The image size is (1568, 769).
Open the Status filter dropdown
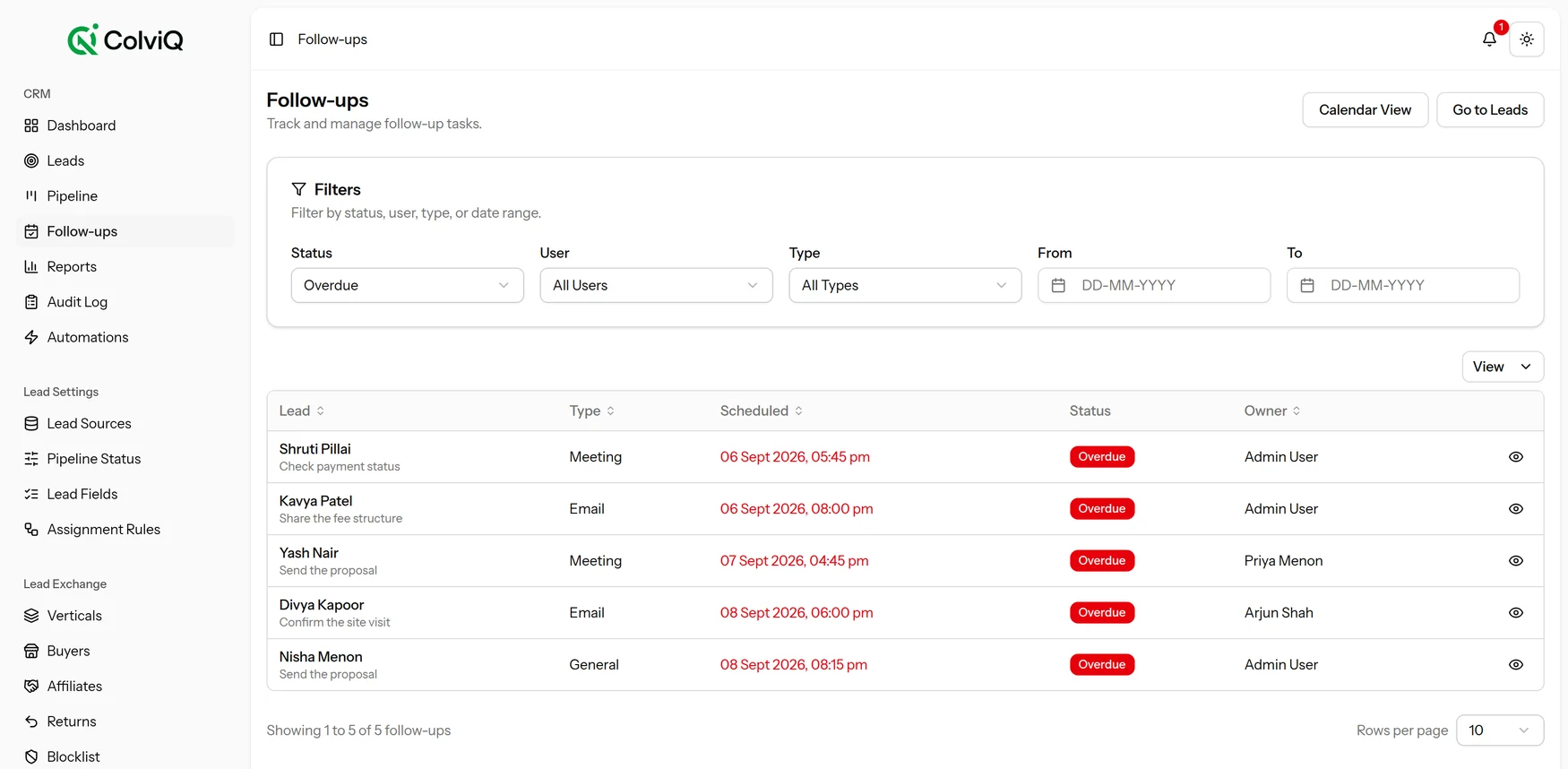coord(407,285)
